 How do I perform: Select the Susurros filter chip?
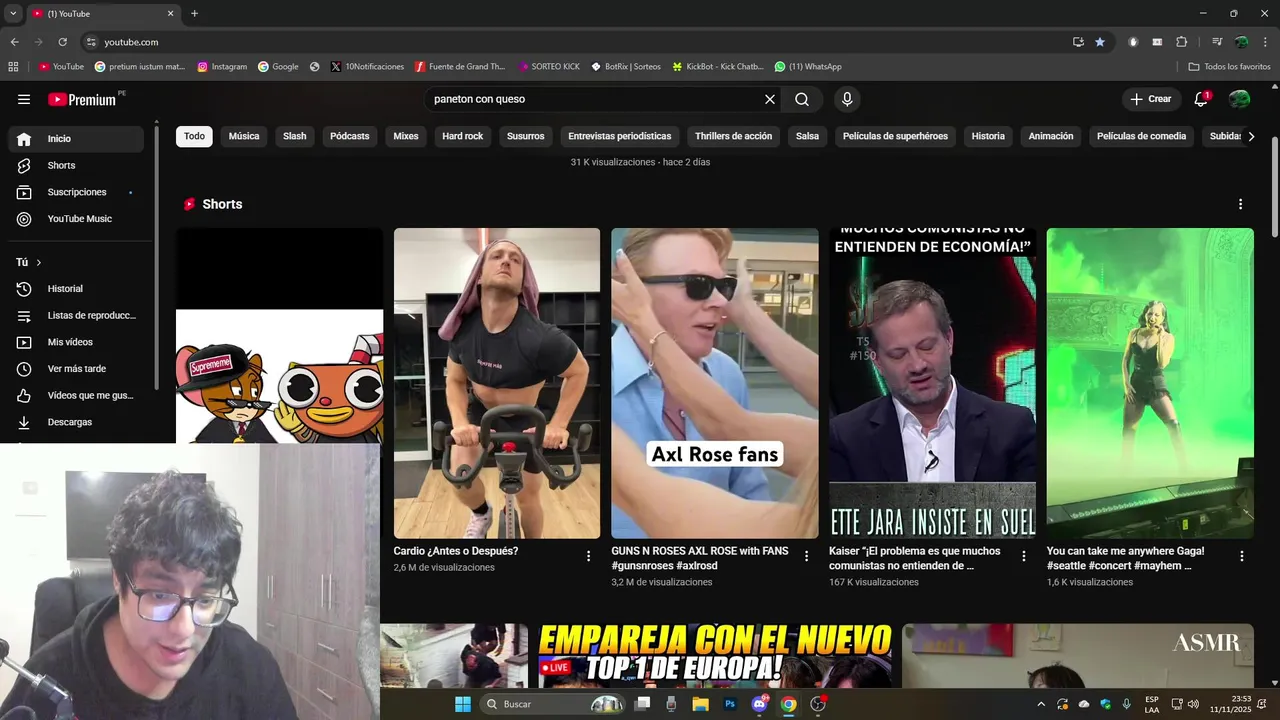click(x=526, y=136)
